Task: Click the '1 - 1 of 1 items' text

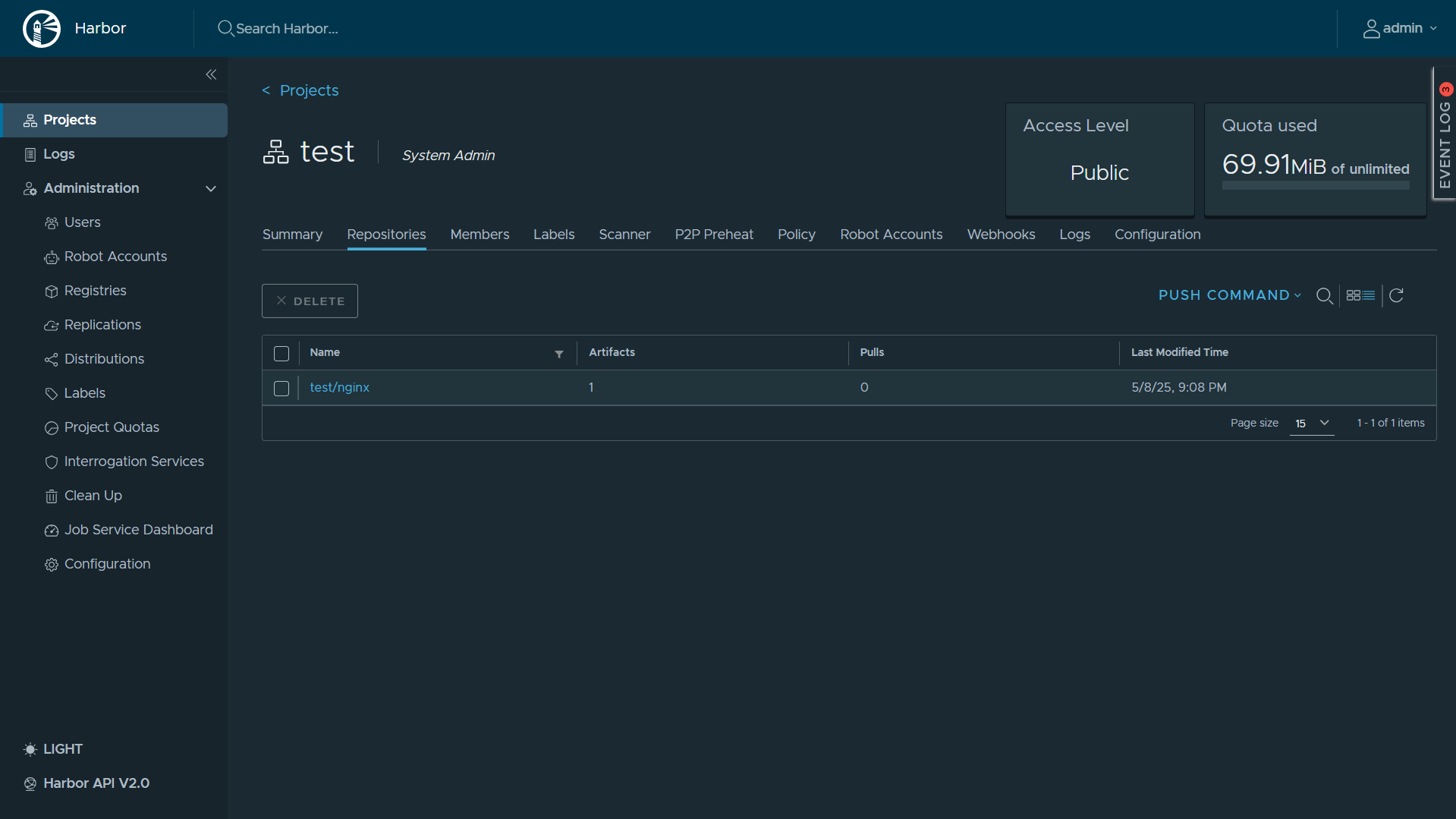Action: 1391,423
